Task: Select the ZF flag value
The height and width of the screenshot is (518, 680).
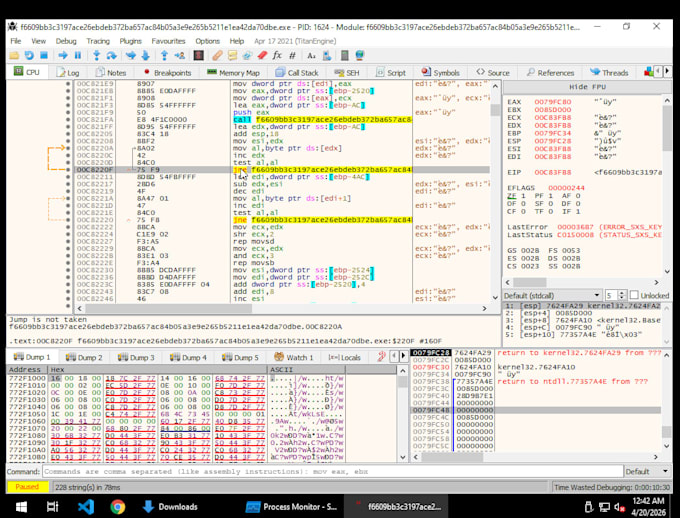Action: 523,196
